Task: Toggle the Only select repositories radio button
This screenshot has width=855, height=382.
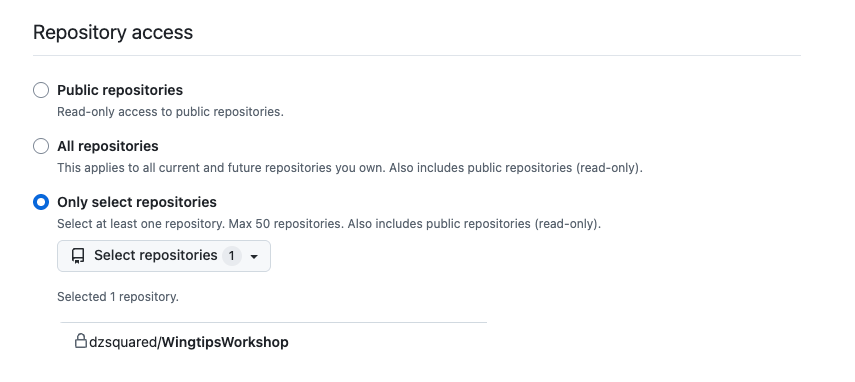Action: click(x=41, y=202)
